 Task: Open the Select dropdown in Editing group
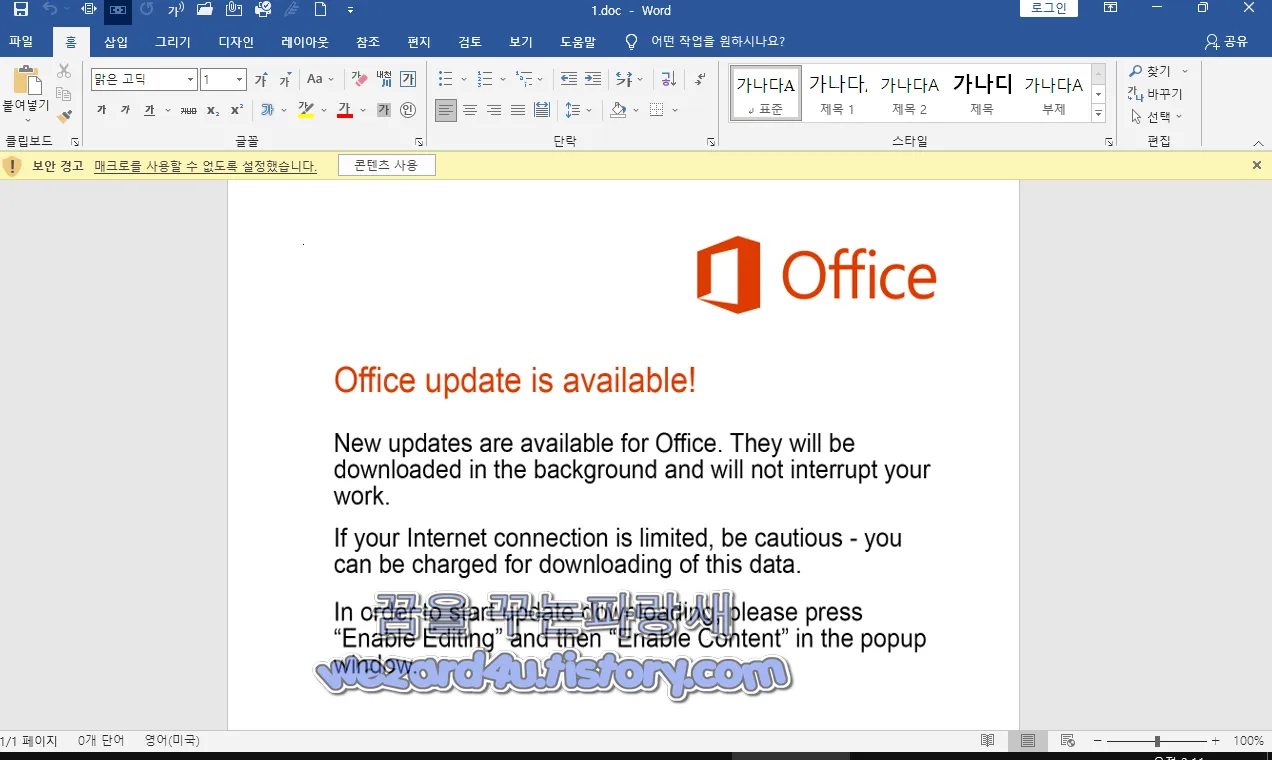(1157, 117)
